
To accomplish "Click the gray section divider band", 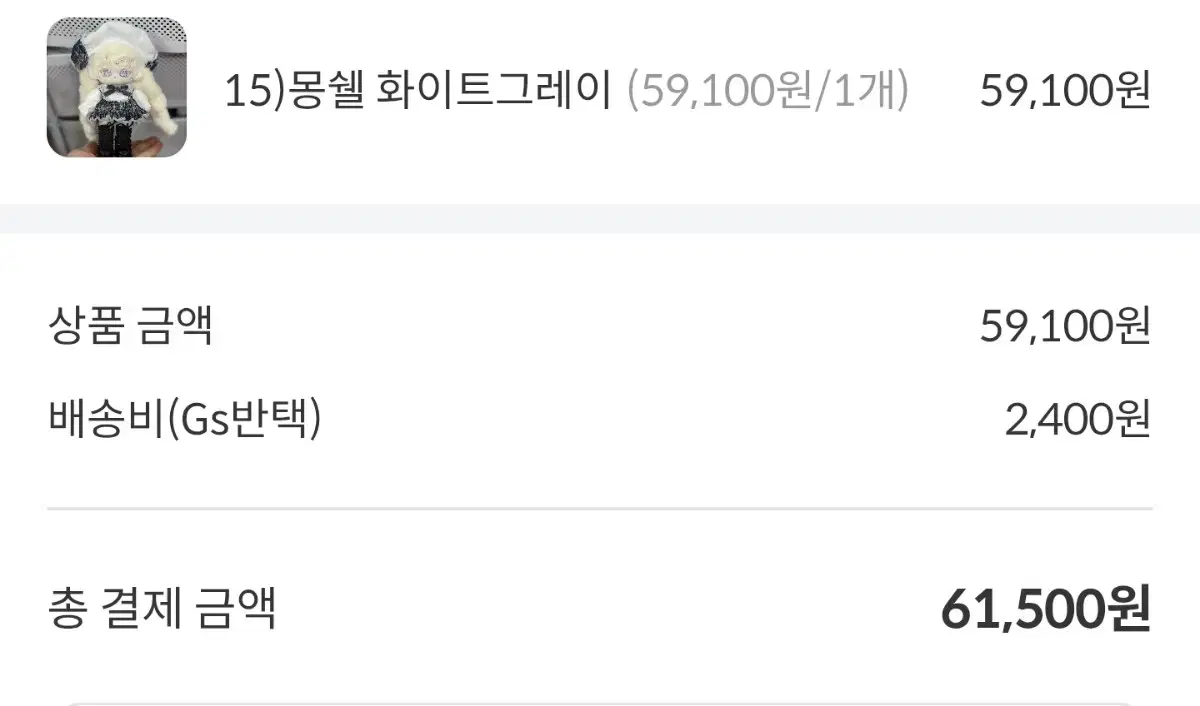I will coord(600,219).
